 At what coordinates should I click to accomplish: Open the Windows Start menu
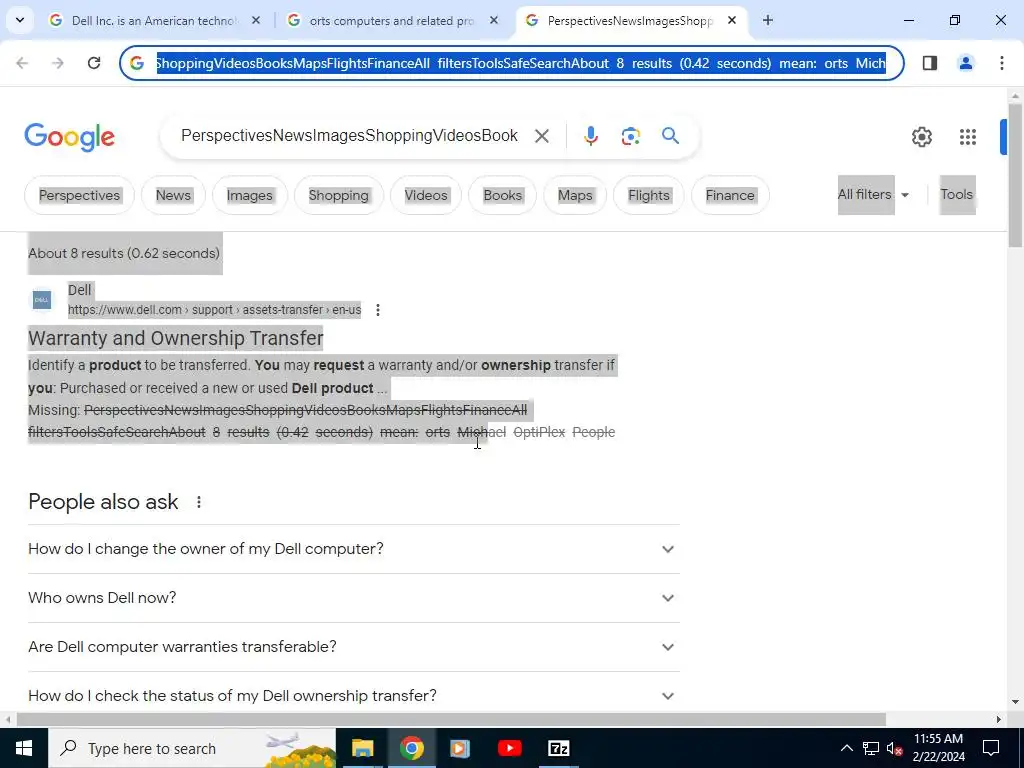24,748
